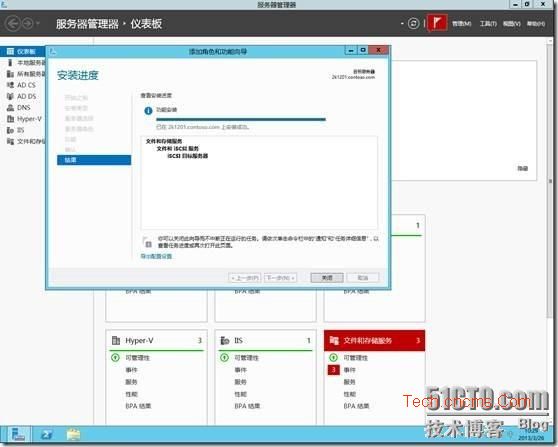Select the 开始之前 step in the wizard
This screenshot has width=558, height=447.
coord(76,98)
